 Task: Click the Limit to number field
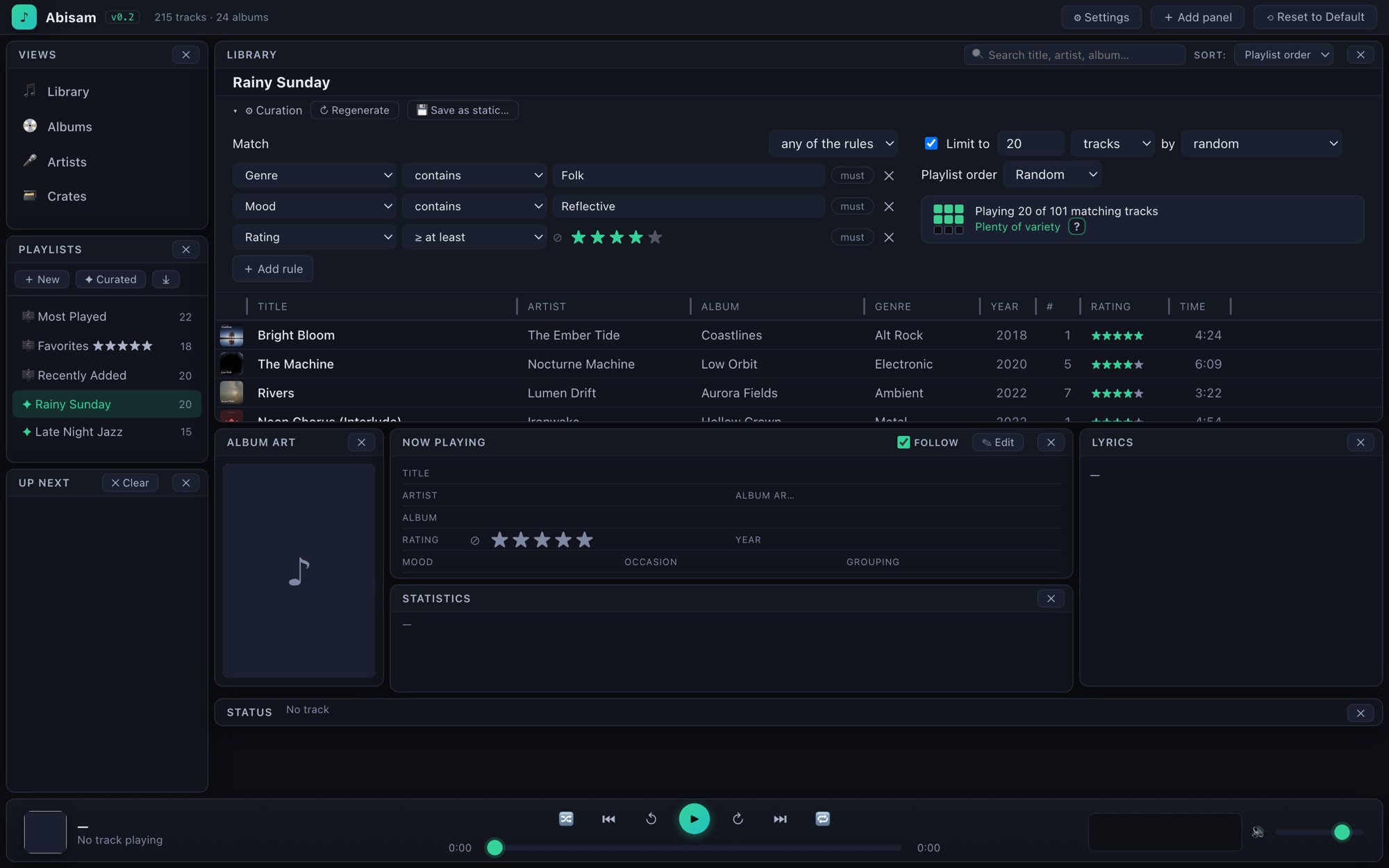(x=1031, y=144)
